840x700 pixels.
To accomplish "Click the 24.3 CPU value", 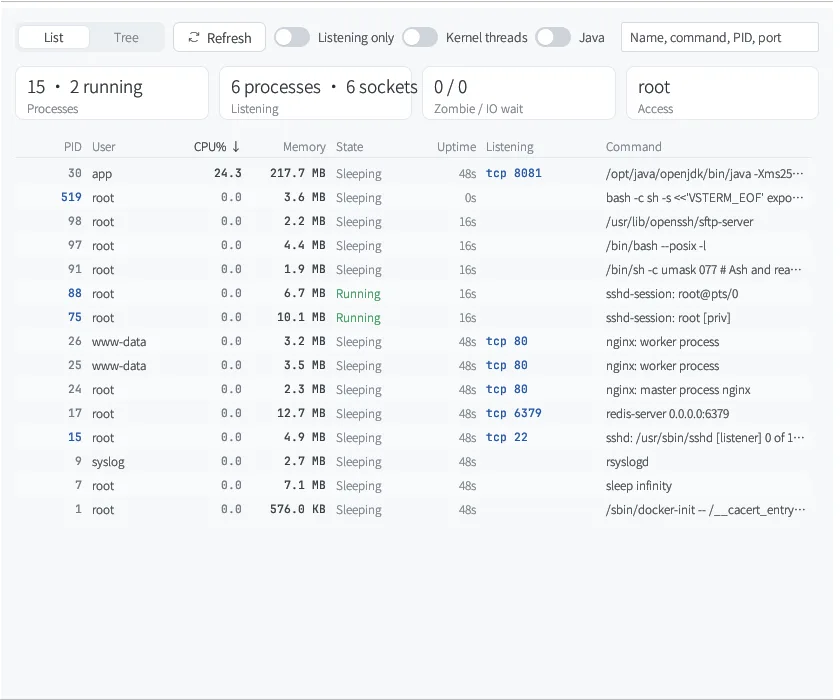I will 228,173.
